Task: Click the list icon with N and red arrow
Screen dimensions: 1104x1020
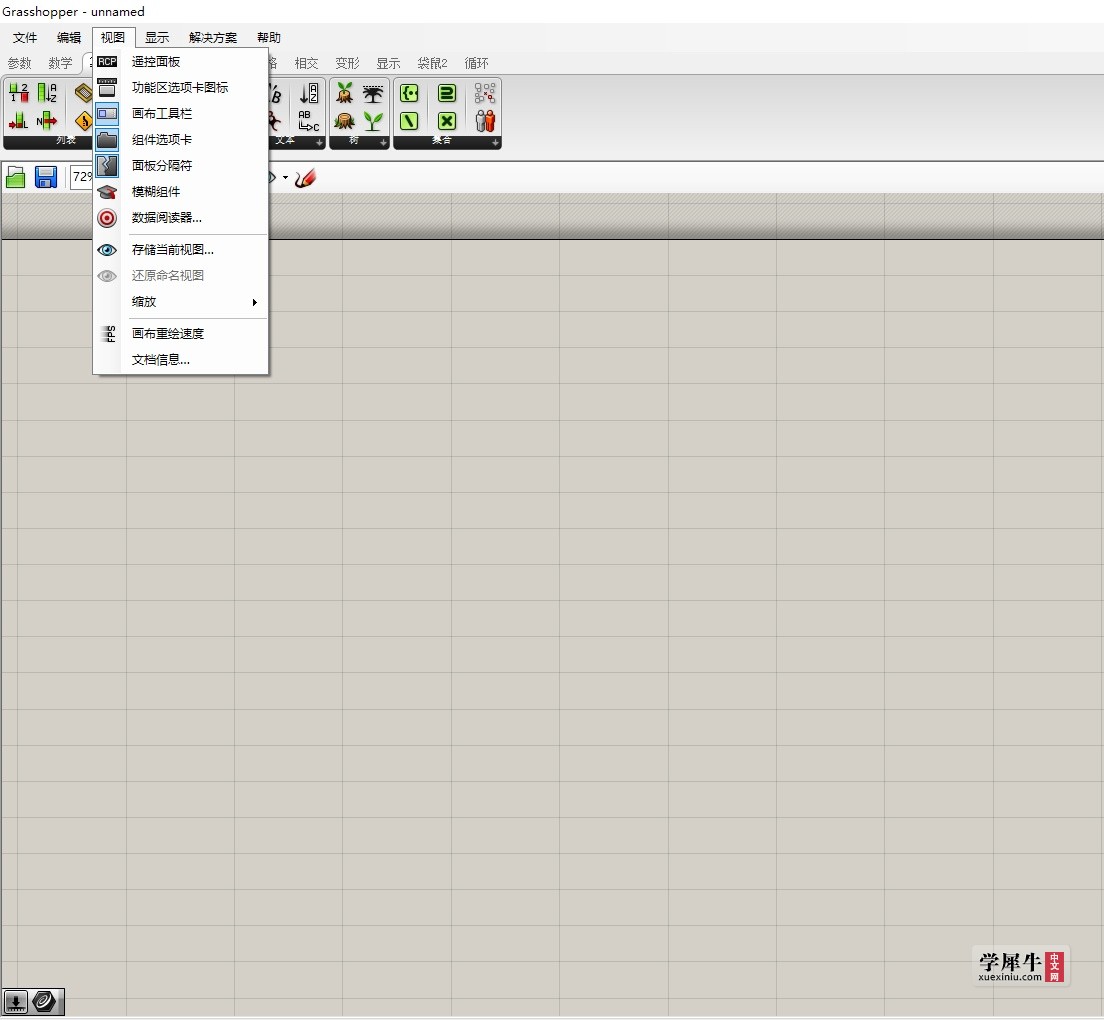Action: tap(47, 121)
